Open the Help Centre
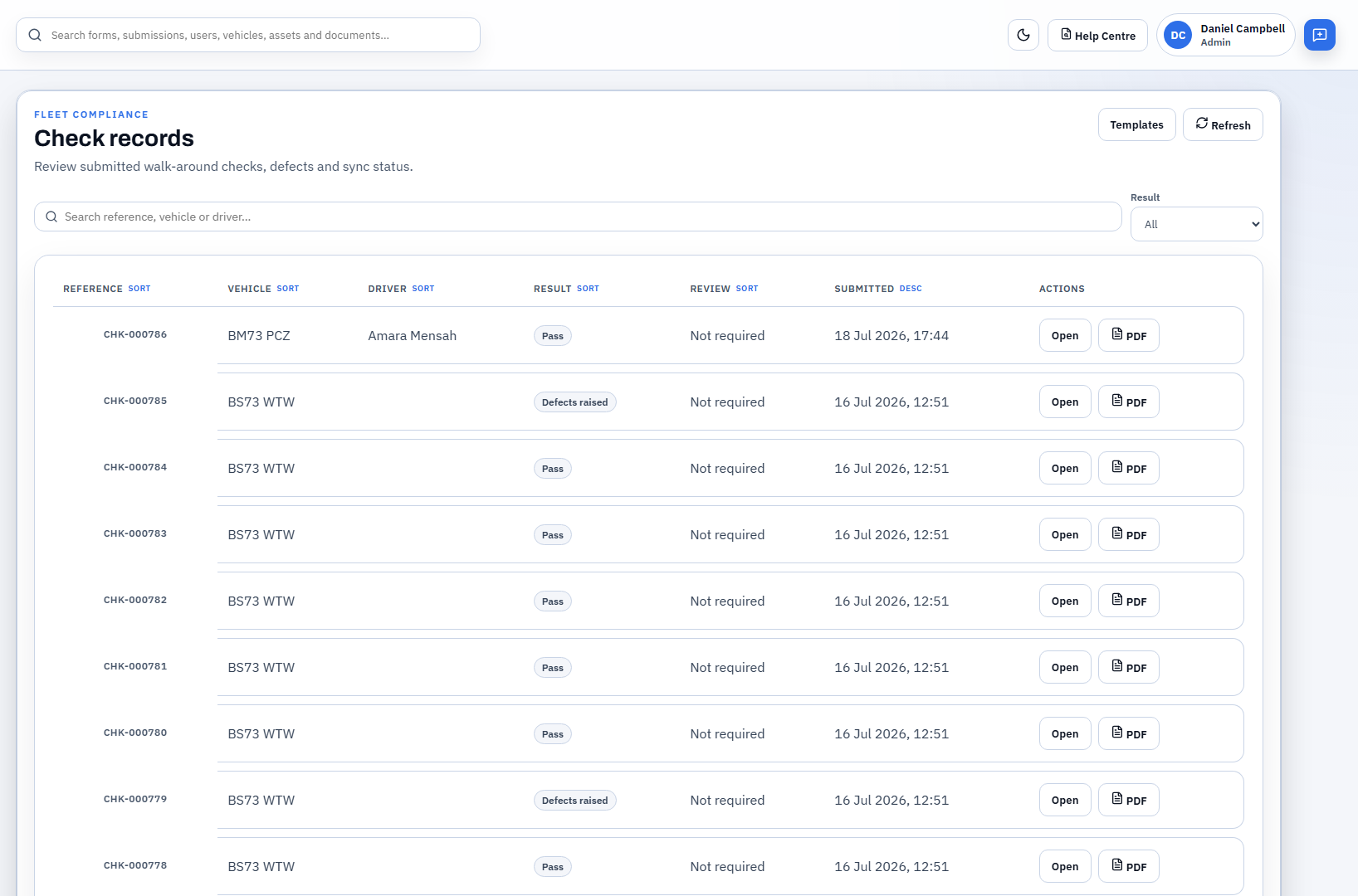1358x896 pixels. (x=1097, y=35)
